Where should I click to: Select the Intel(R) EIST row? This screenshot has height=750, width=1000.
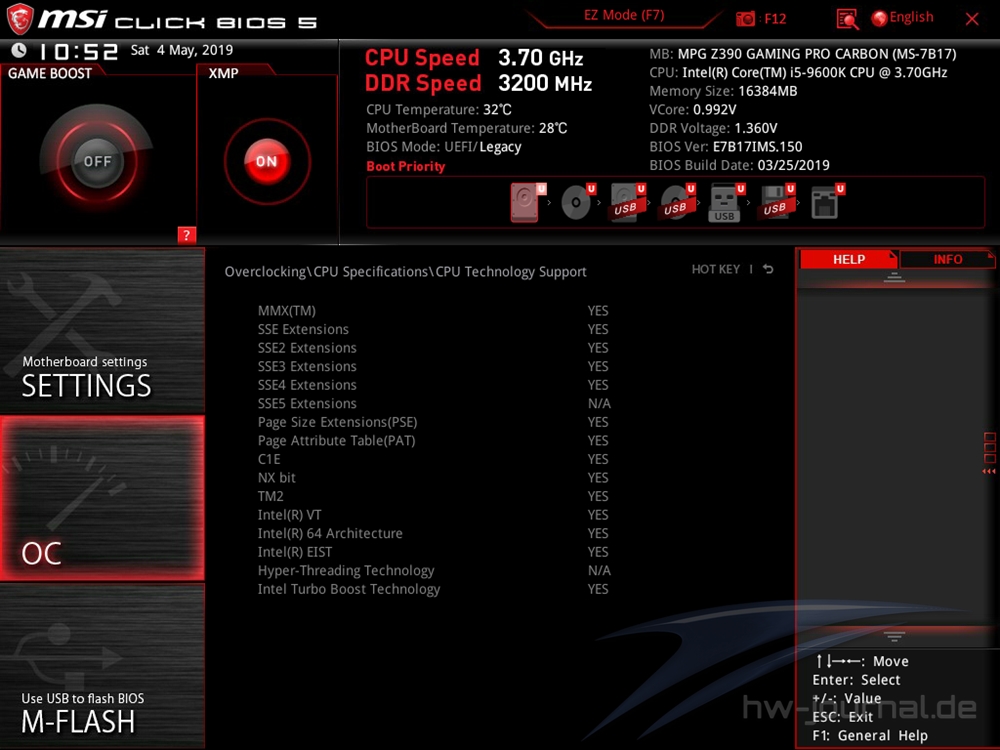(434, 551)
